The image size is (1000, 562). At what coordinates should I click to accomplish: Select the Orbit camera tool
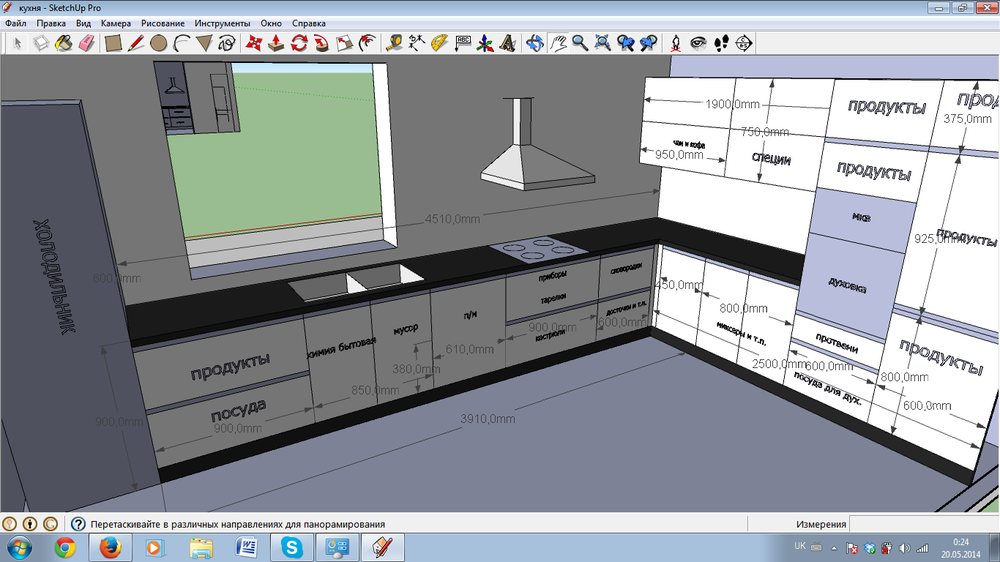[x=535, y=43]
